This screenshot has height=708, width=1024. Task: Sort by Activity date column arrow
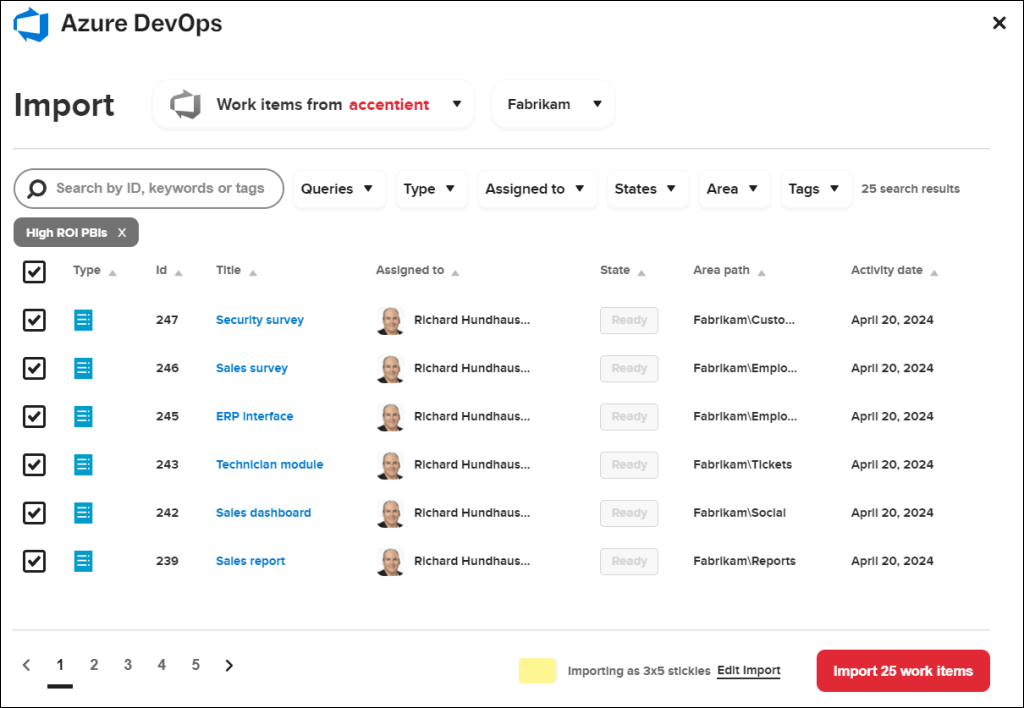coord(934,273)
